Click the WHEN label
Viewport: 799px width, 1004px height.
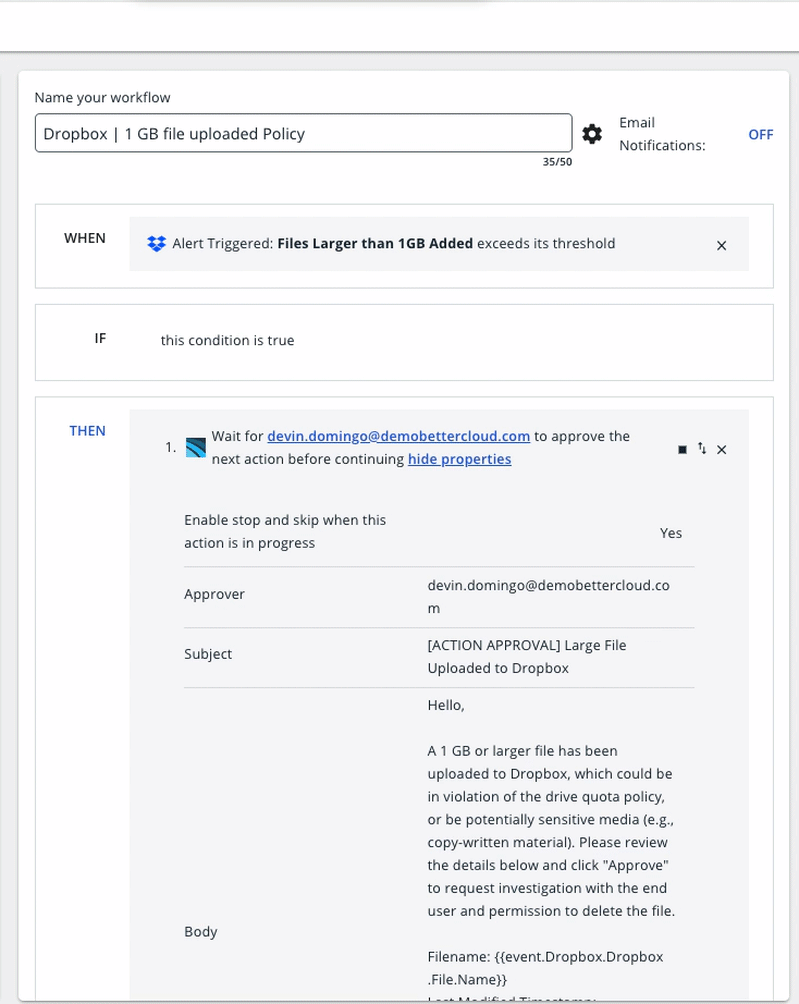click(85, 238)
